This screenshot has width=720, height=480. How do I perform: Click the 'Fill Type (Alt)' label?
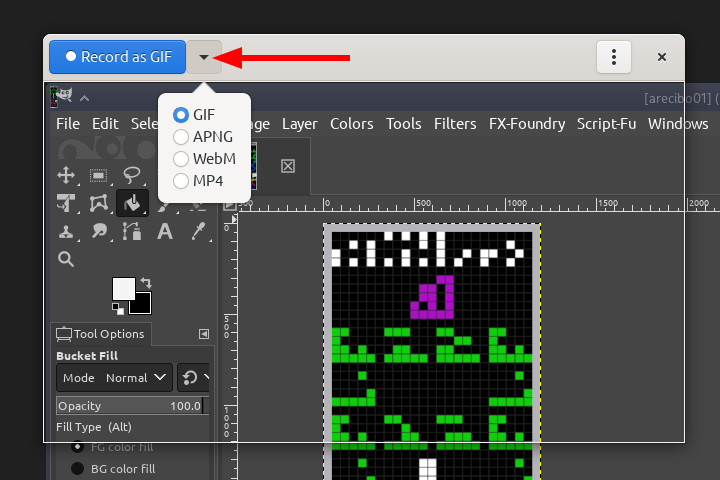click(94, 427)
